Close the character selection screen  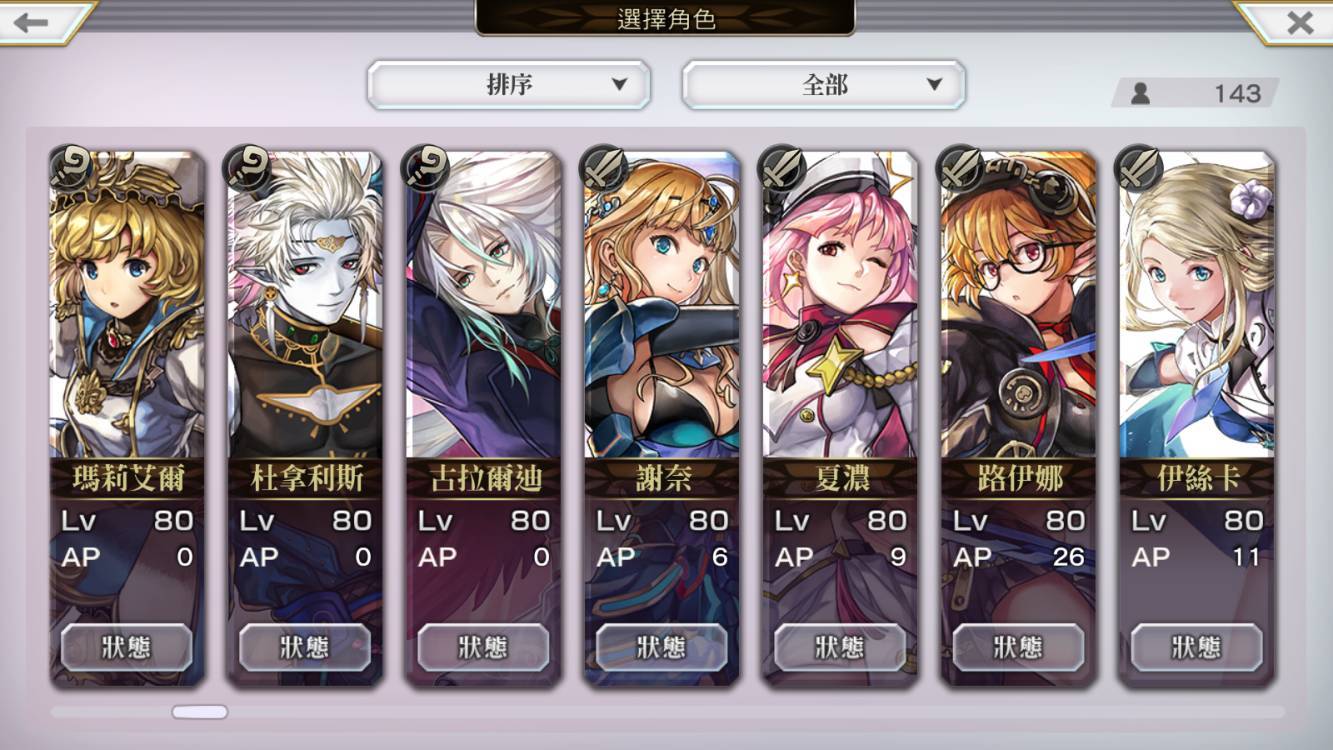tap(1299, 22)
